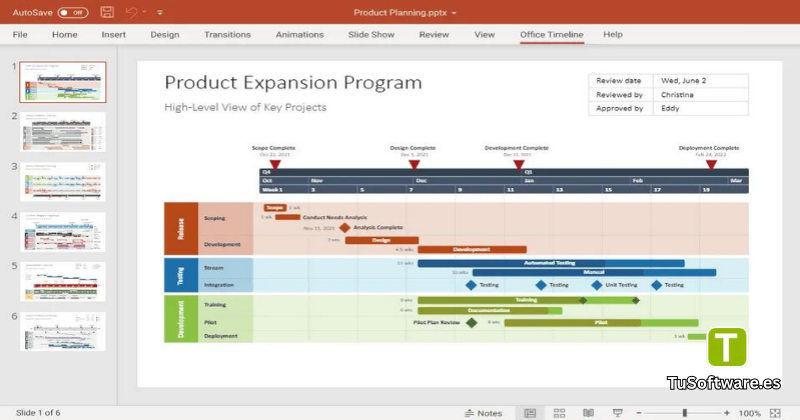The image size is (800, 420).
Task: Select slide 6 thumbnail in the panel
Action: pyautogui.click(x=63, y=332)
